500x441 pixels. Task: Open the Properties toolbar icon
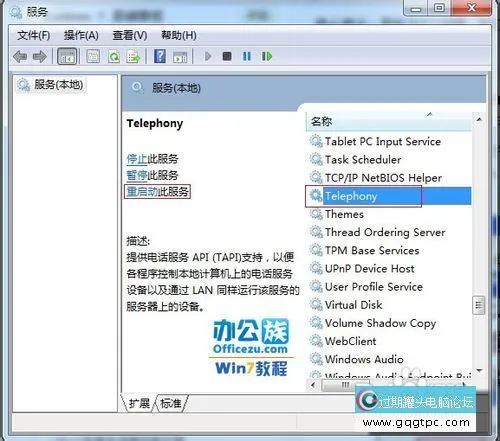click(93, 56)
